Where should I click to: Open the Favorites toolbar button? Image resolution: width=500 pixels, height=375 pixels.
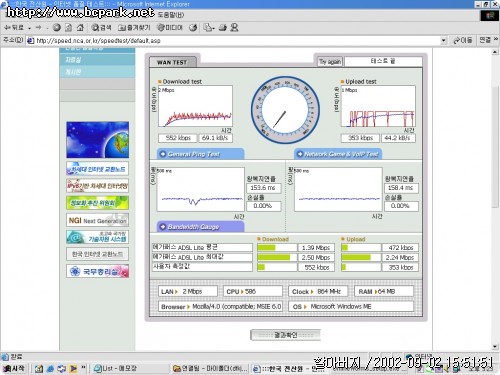pyautogui.click(x=134, y=28)
